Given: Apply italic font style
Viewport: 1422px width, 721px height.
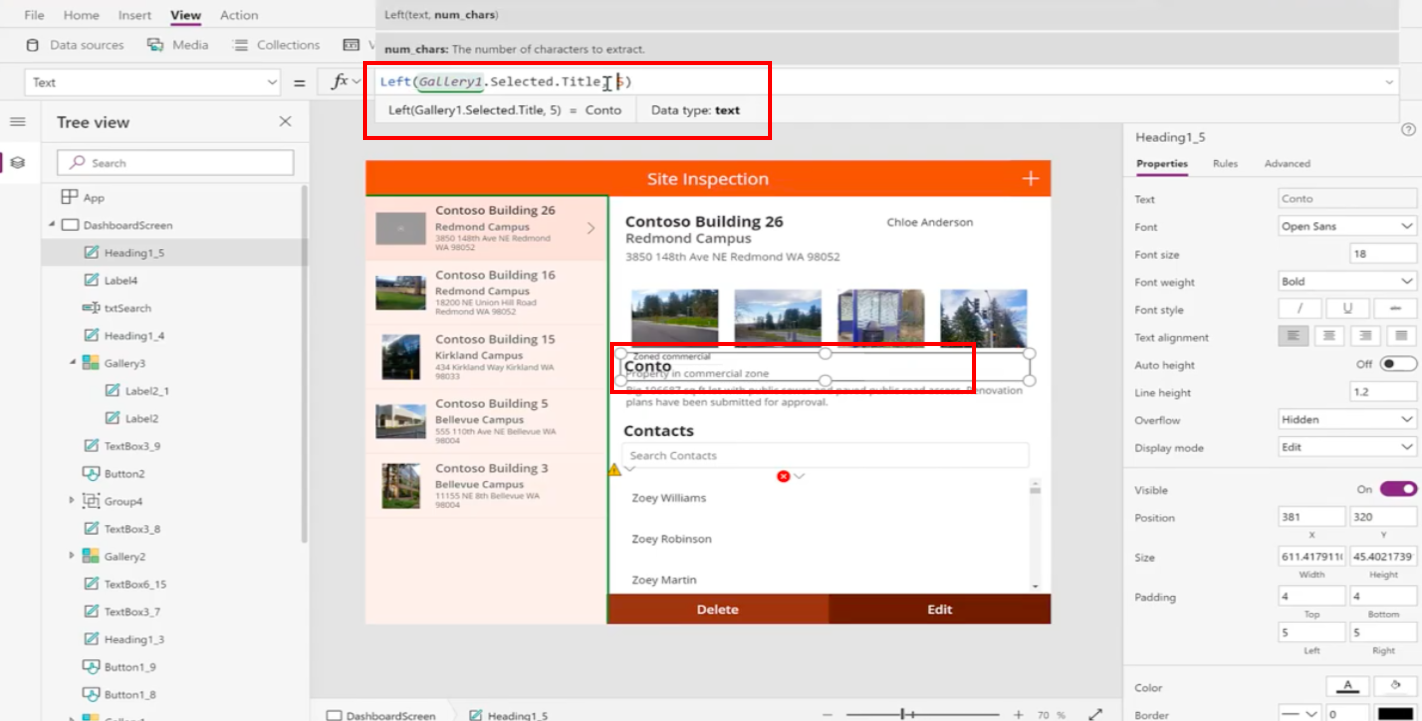Looking at the screenshot, I should point(1300,309).
